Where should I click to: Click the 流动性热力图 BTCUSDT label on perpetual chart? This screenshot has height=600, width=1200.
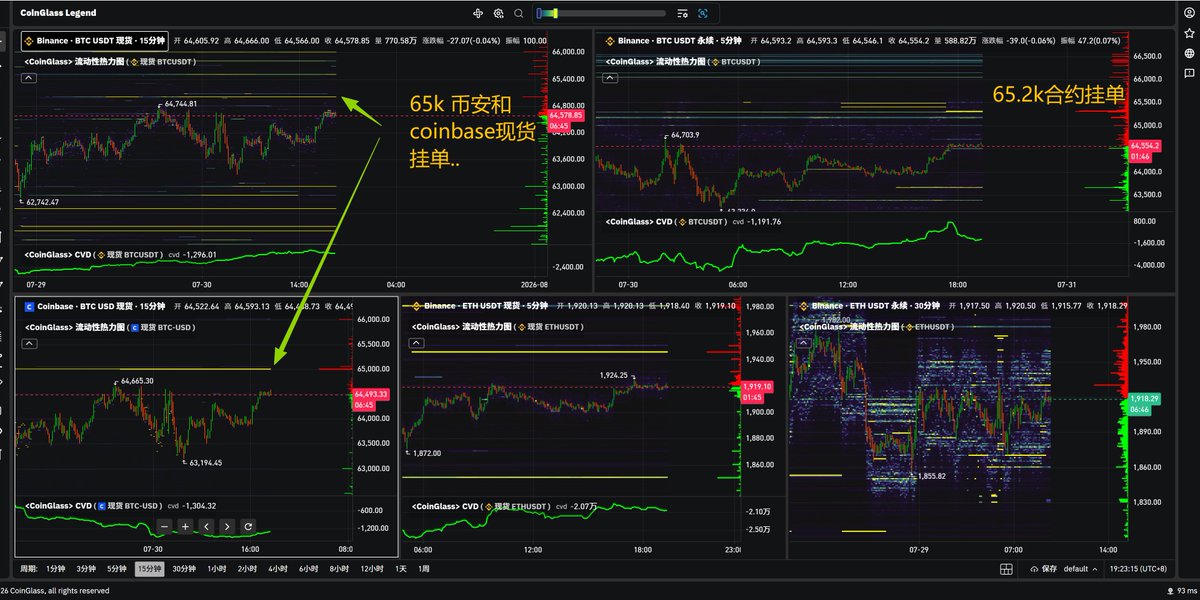(684, 61)
